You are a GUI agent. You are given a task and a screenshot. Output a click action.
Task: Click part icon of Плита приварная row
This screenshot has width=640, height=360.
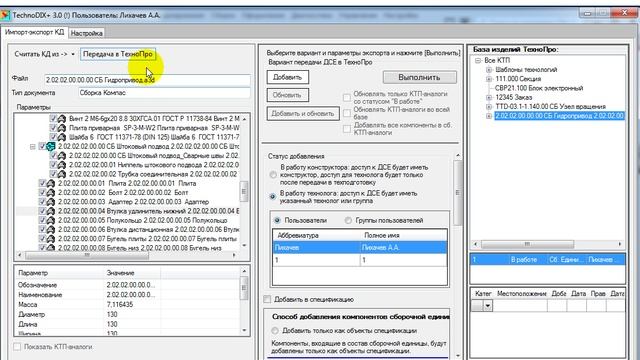(62, 128)
